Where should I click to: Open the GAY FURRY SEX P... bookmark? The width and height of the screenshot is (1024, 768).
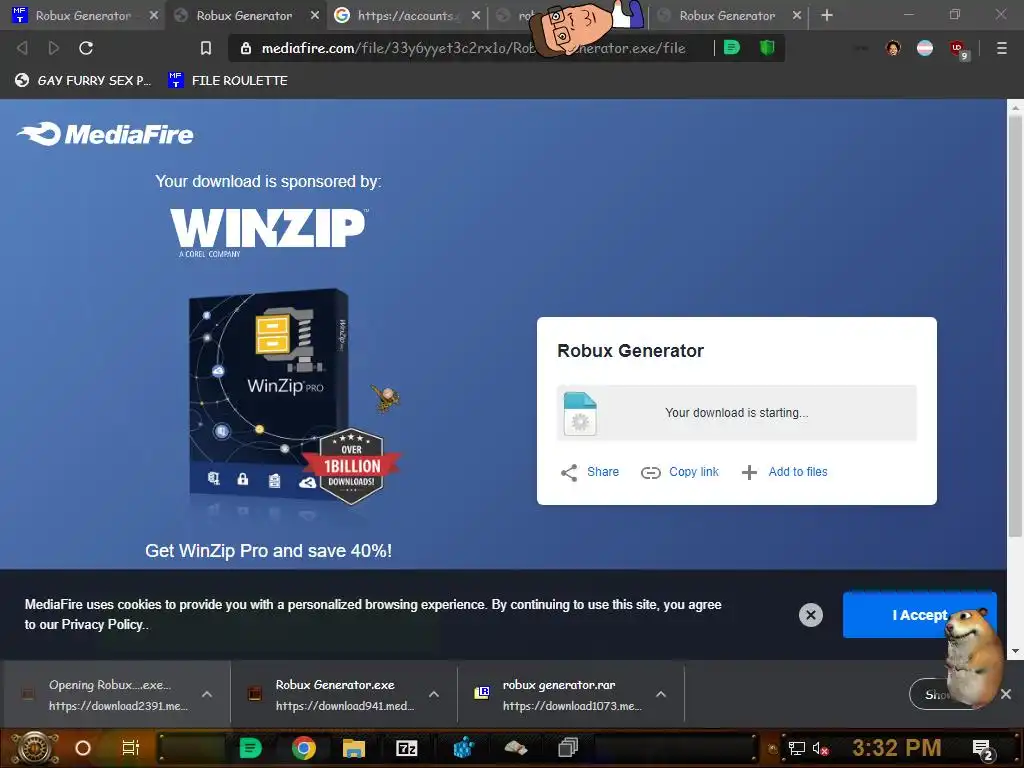84,80
